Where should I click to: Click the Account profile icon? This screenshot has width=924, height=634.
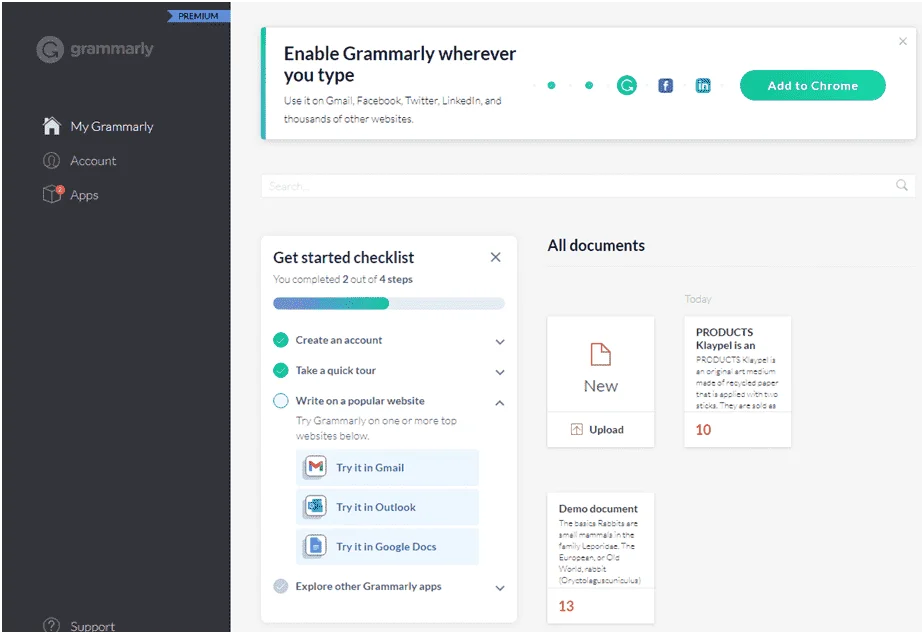click(51, 160)
